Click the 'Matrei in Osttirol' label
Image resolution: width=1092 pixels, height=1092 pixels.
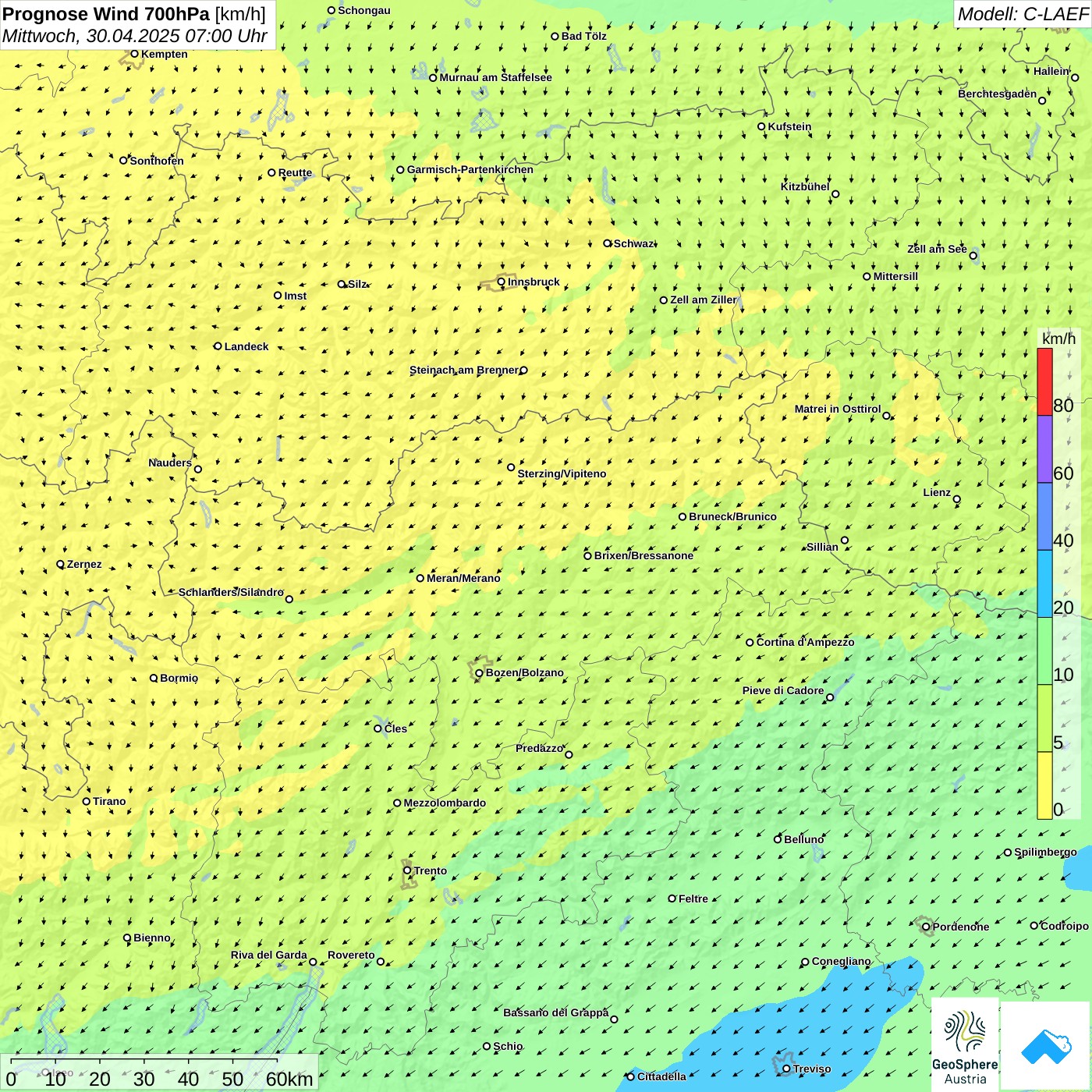coord(838,409)
